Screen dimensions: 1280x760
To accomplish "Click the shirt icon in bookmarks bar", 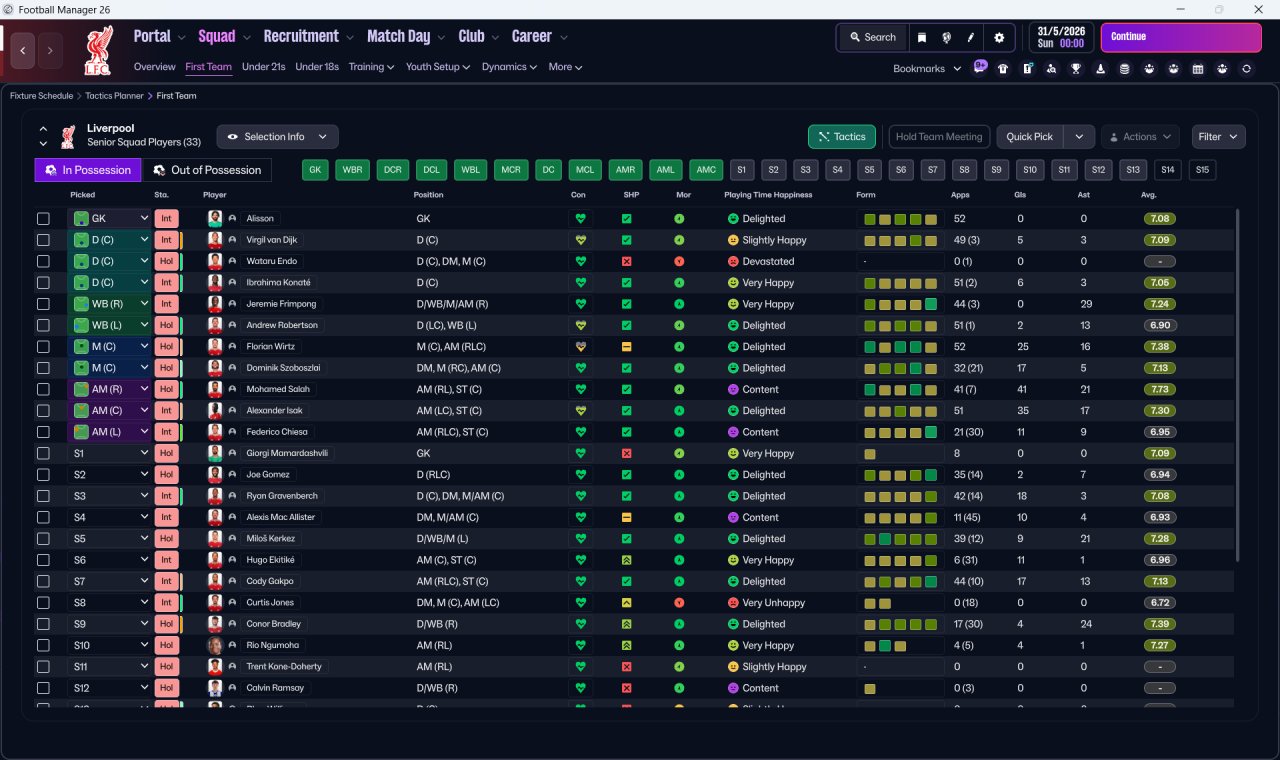I will 1003,68.
